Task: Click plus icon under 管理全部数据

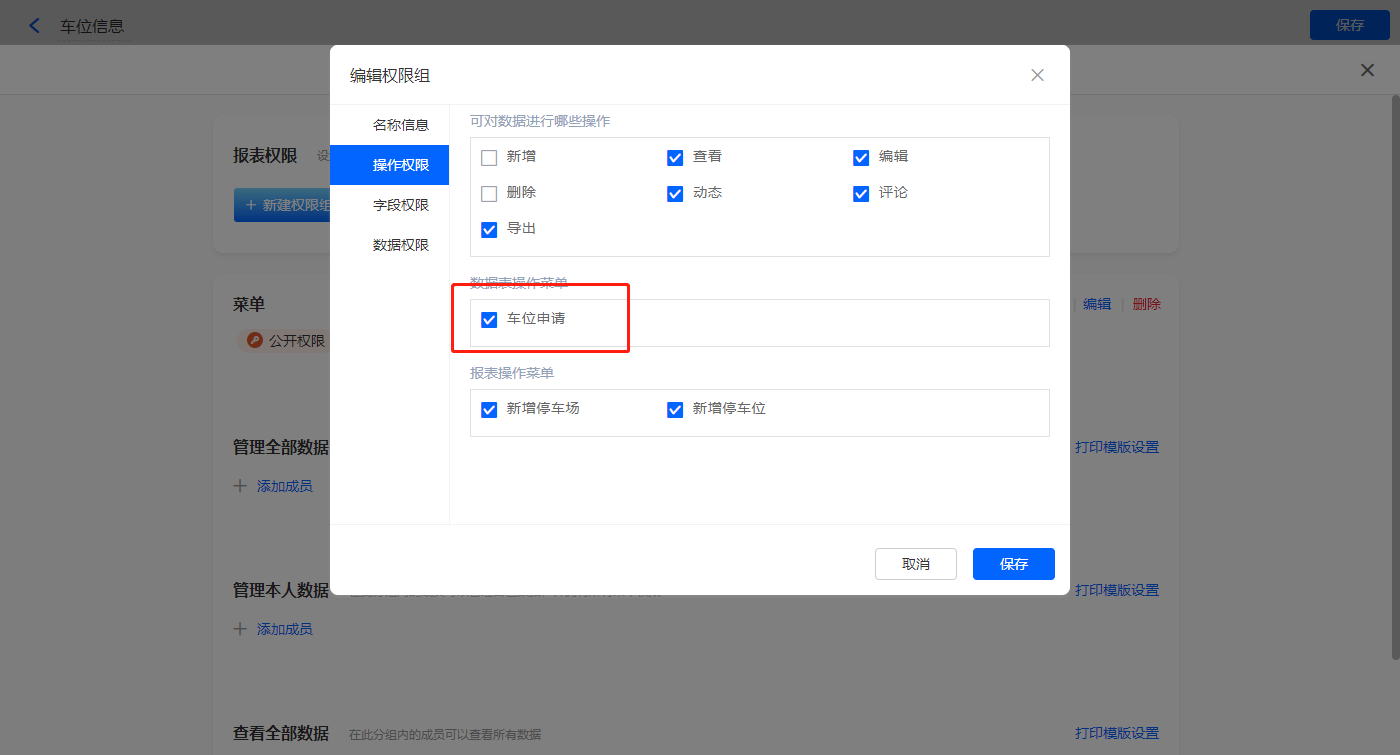Action: [240, 486]
